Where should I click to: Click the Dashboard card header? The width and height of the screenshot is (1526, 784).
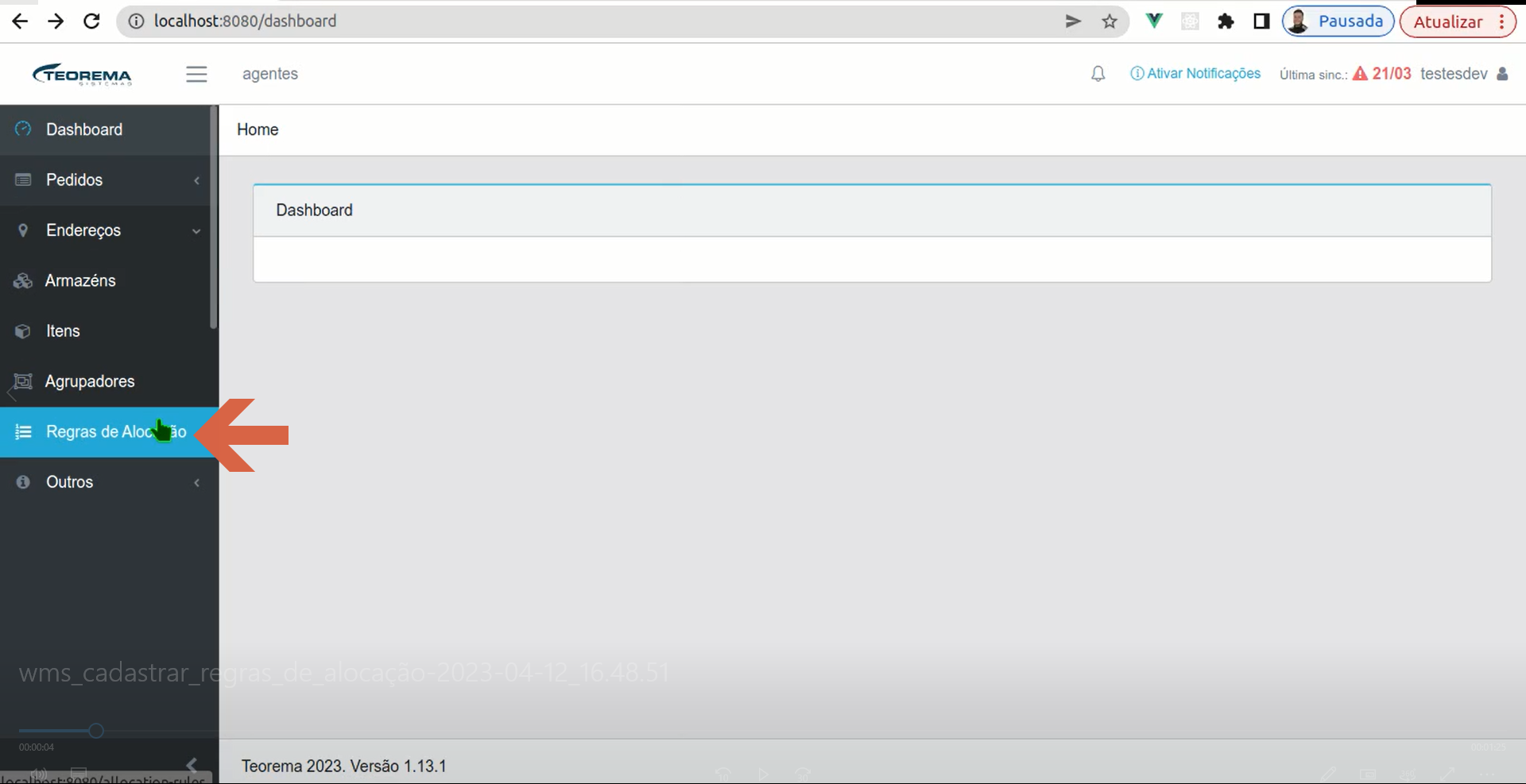click(x=872, y=210)
